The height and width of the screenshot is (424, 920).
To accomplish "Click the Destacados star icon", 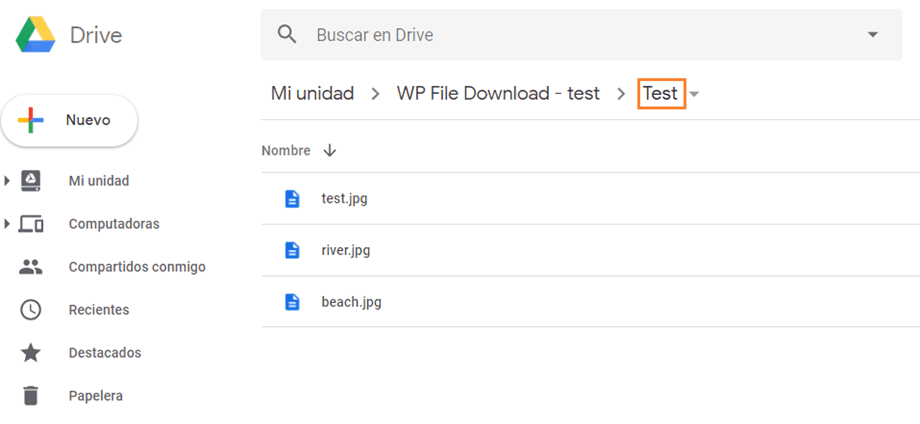I will click(31, 353).
